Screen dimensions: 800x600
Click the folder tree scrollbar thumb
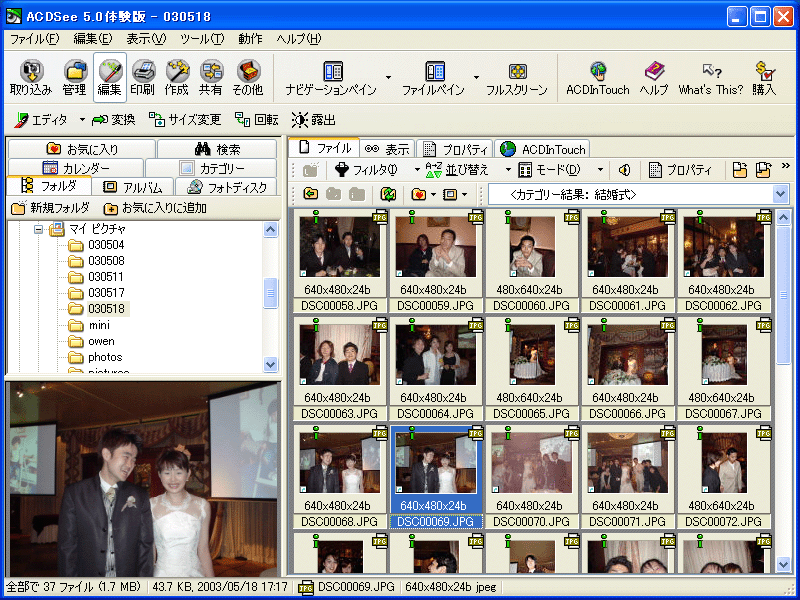click(x=270, y=293)
